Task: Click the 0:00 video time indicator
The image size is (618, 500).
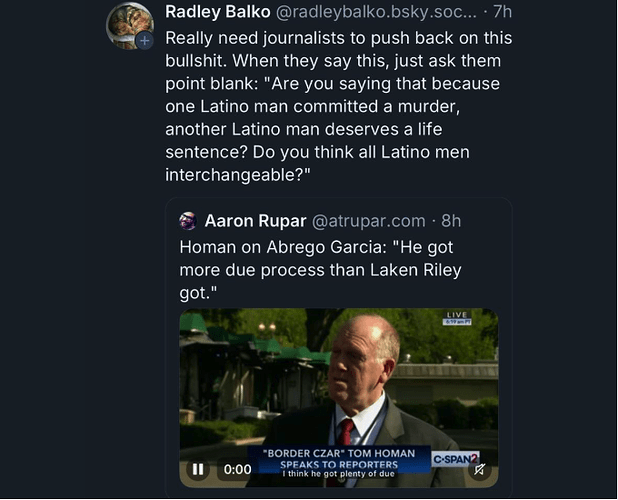Action: tap(236, 468)
